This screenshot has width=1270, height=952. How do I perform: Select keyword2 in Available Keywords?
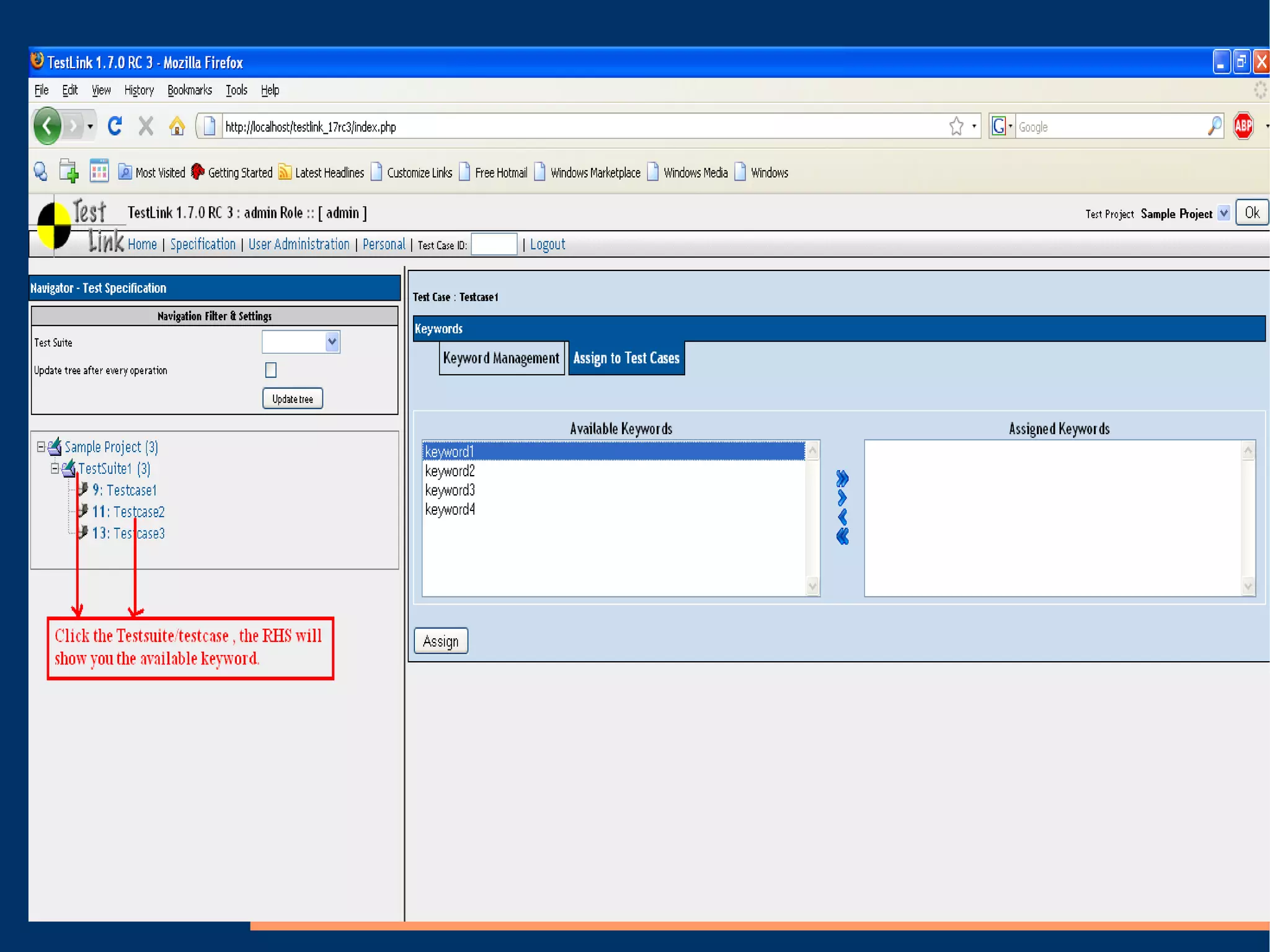pyautogui.click(x=613, y=471)
